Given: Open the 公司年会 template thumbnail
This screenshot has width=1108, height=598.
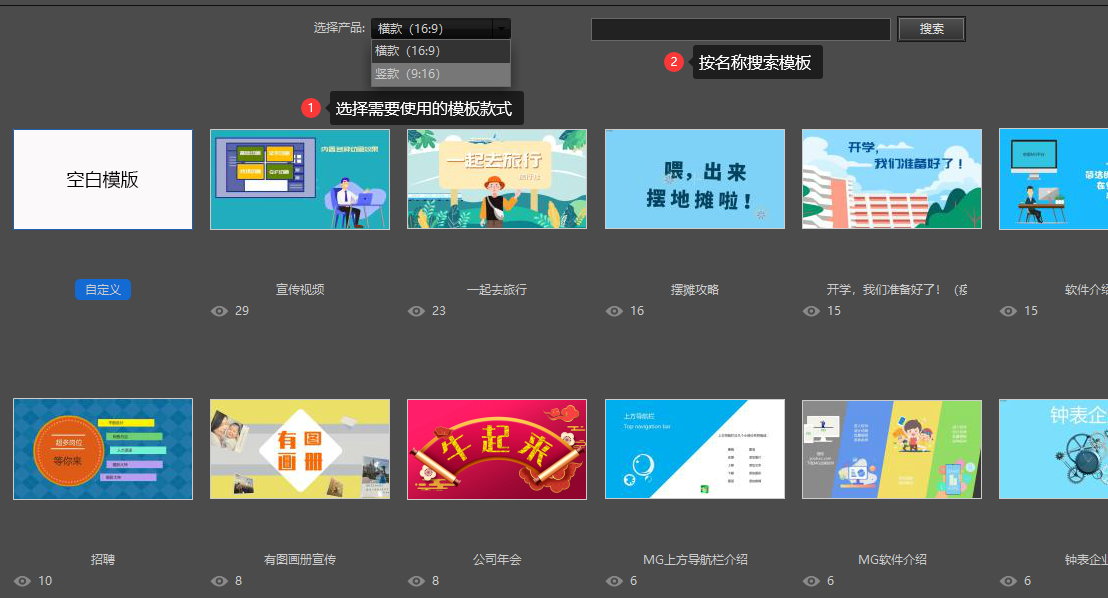Looking at the screenshot, I should point(497,449).
